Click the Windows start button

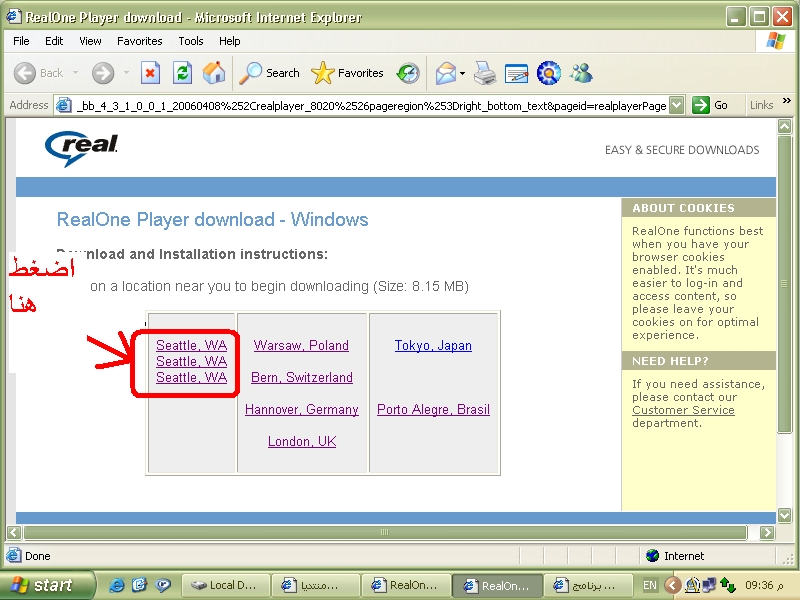(x=46, y=585)
